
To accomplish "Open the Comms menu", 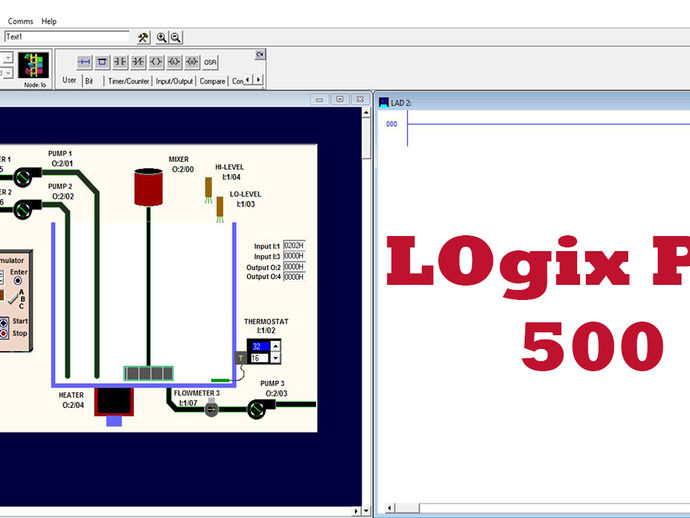I will [20, 21].
